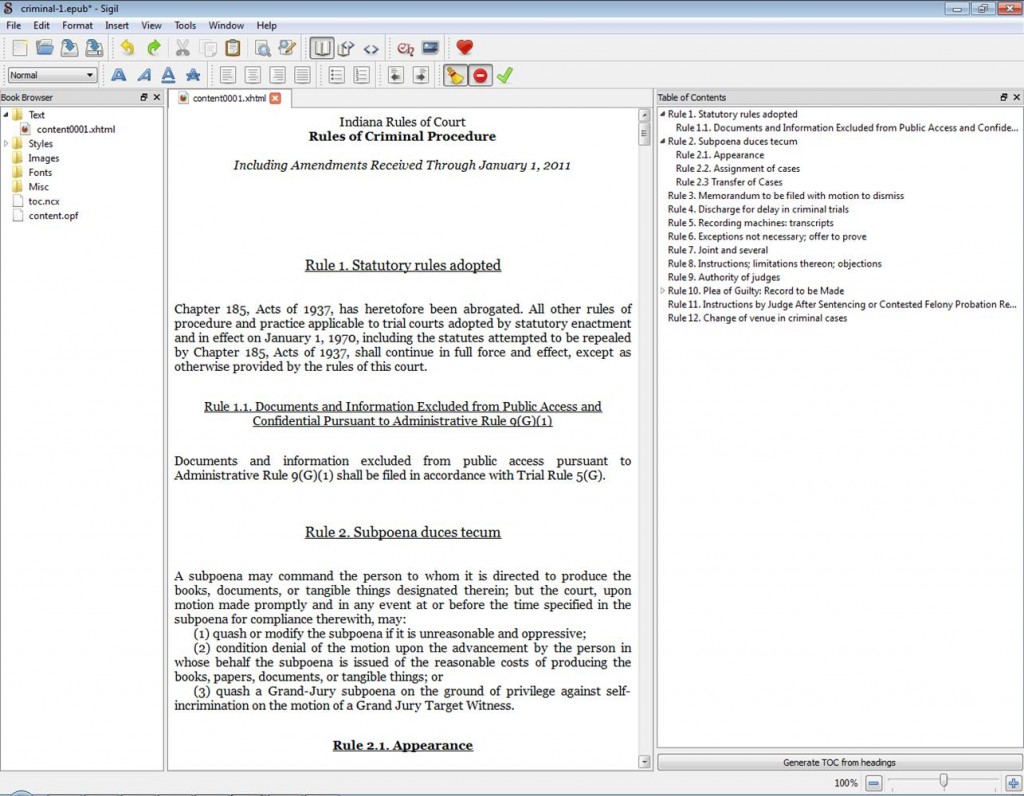1024x796 pixels.
Task: Open Find tool with magnifier icon
Action: 263,48
